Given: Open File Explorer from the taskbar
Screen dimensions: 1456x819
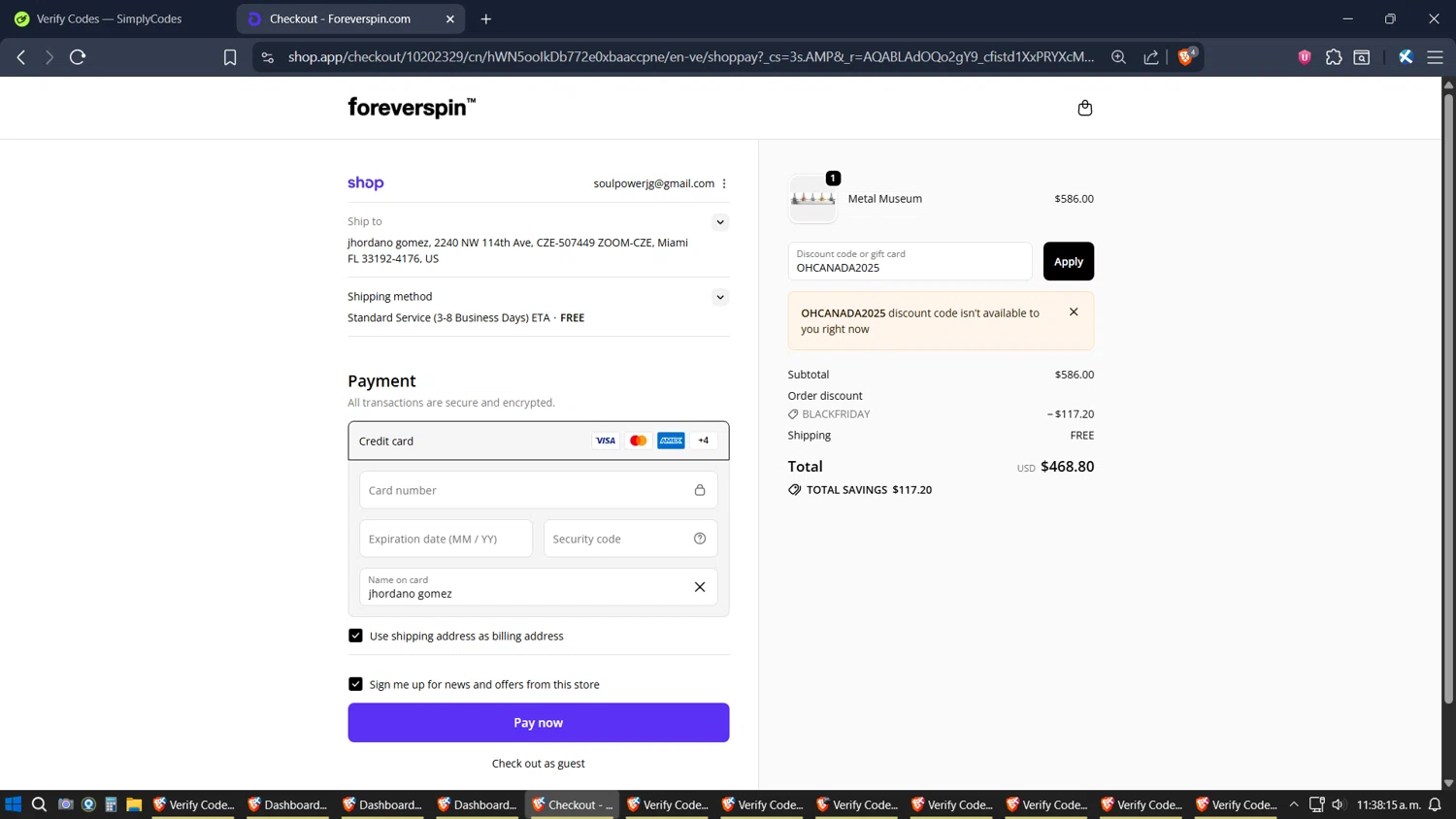Looking at the screenshot, I should [x=134, y=804].
